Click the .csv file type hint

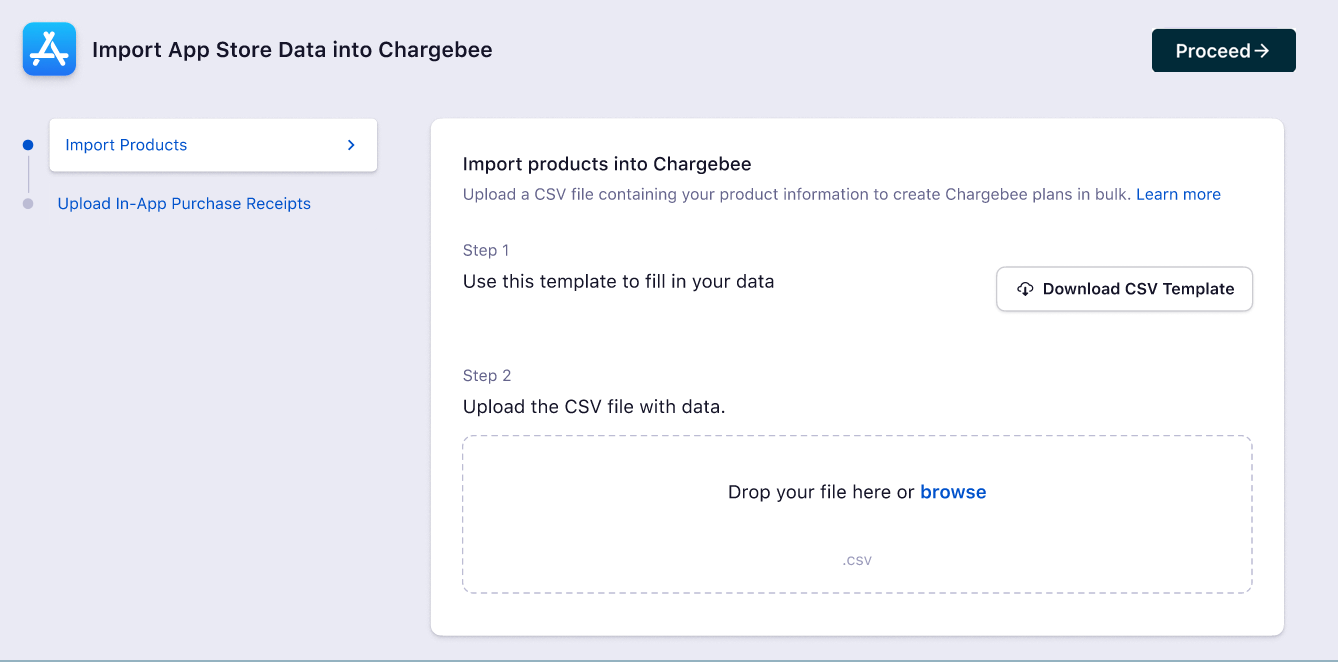857,560
